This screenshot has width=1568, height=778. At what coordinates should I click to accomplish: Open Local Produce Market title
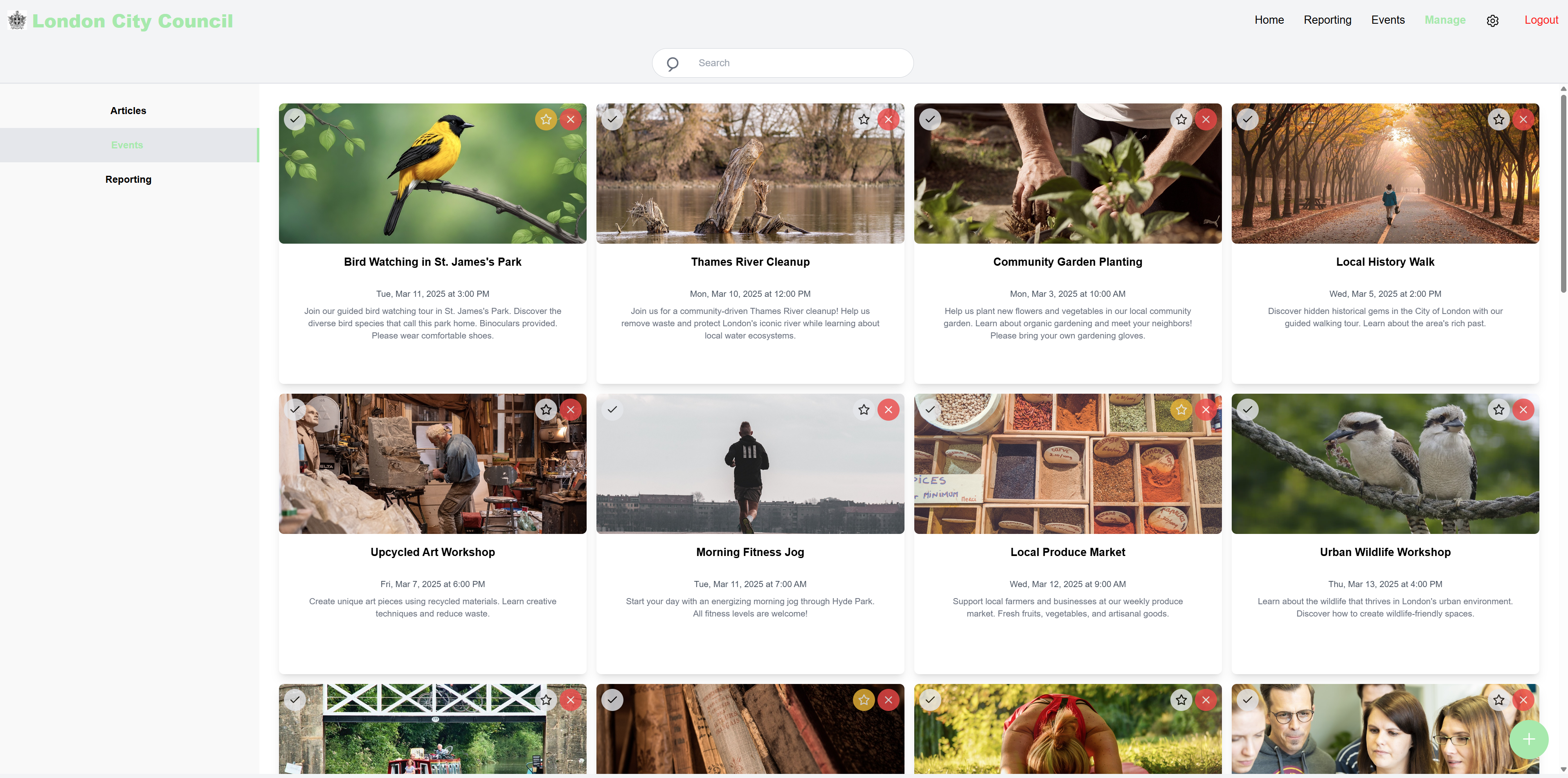[x=1068, y=552]
